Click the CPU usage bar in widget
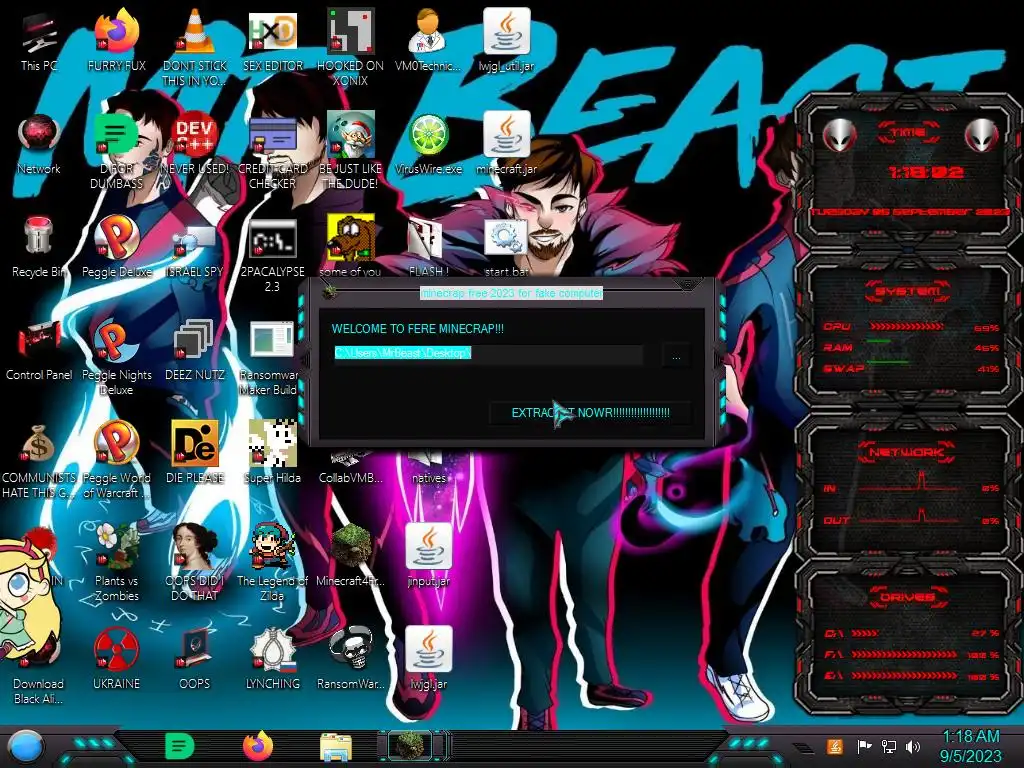This screenshot has height=768, width=1024. 906,327
